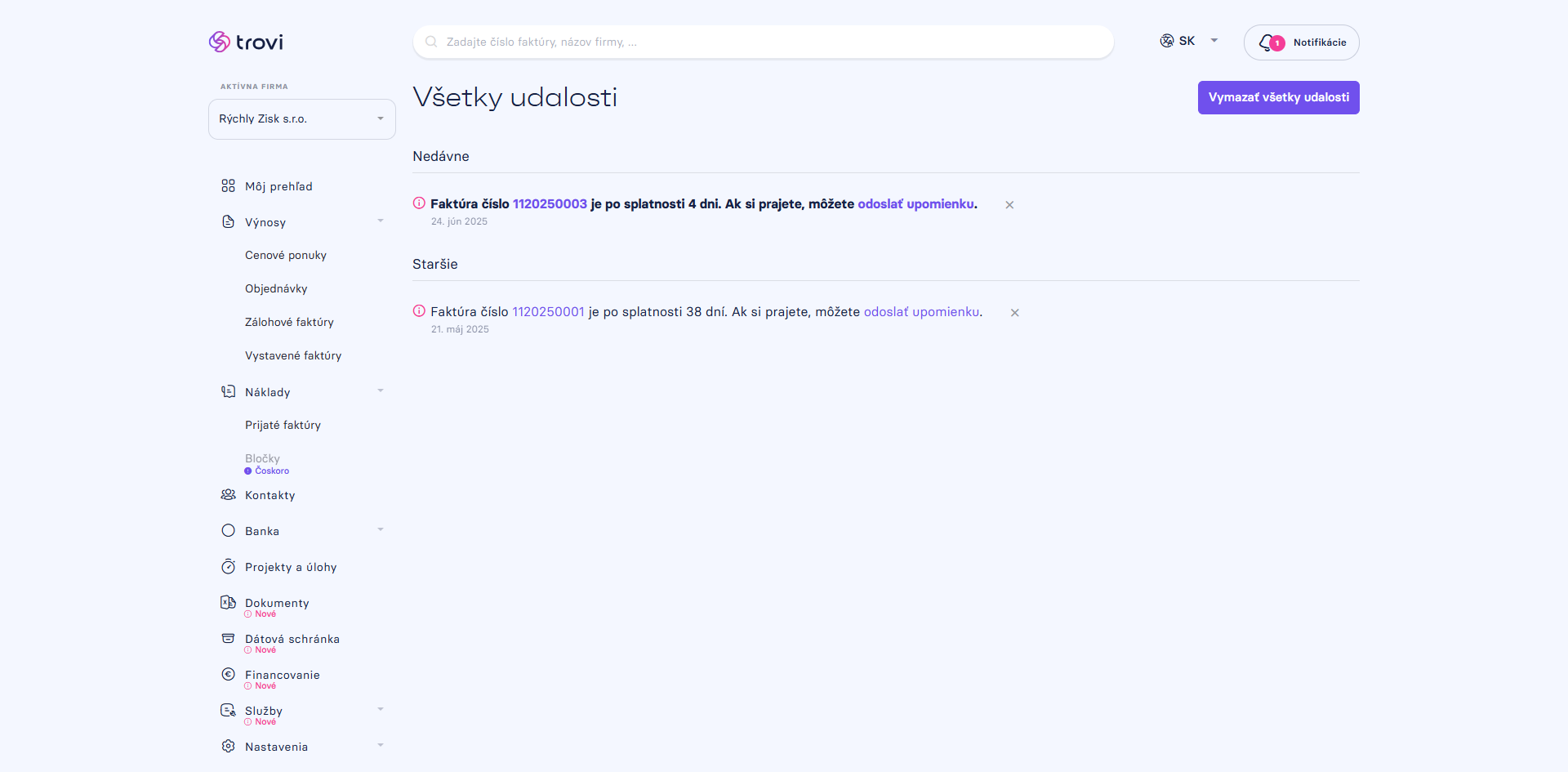Click the Môj prehľad dashboard icon
Viewport: 1568px width, 772px height.
228,186
